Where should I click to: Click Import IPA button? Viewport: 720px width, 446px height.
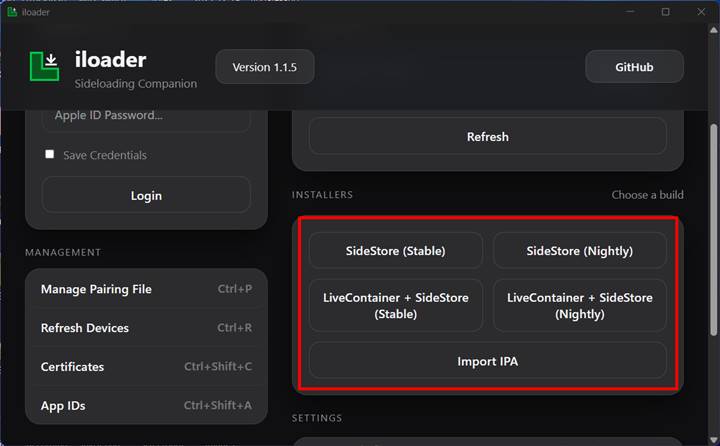(488, 361)
